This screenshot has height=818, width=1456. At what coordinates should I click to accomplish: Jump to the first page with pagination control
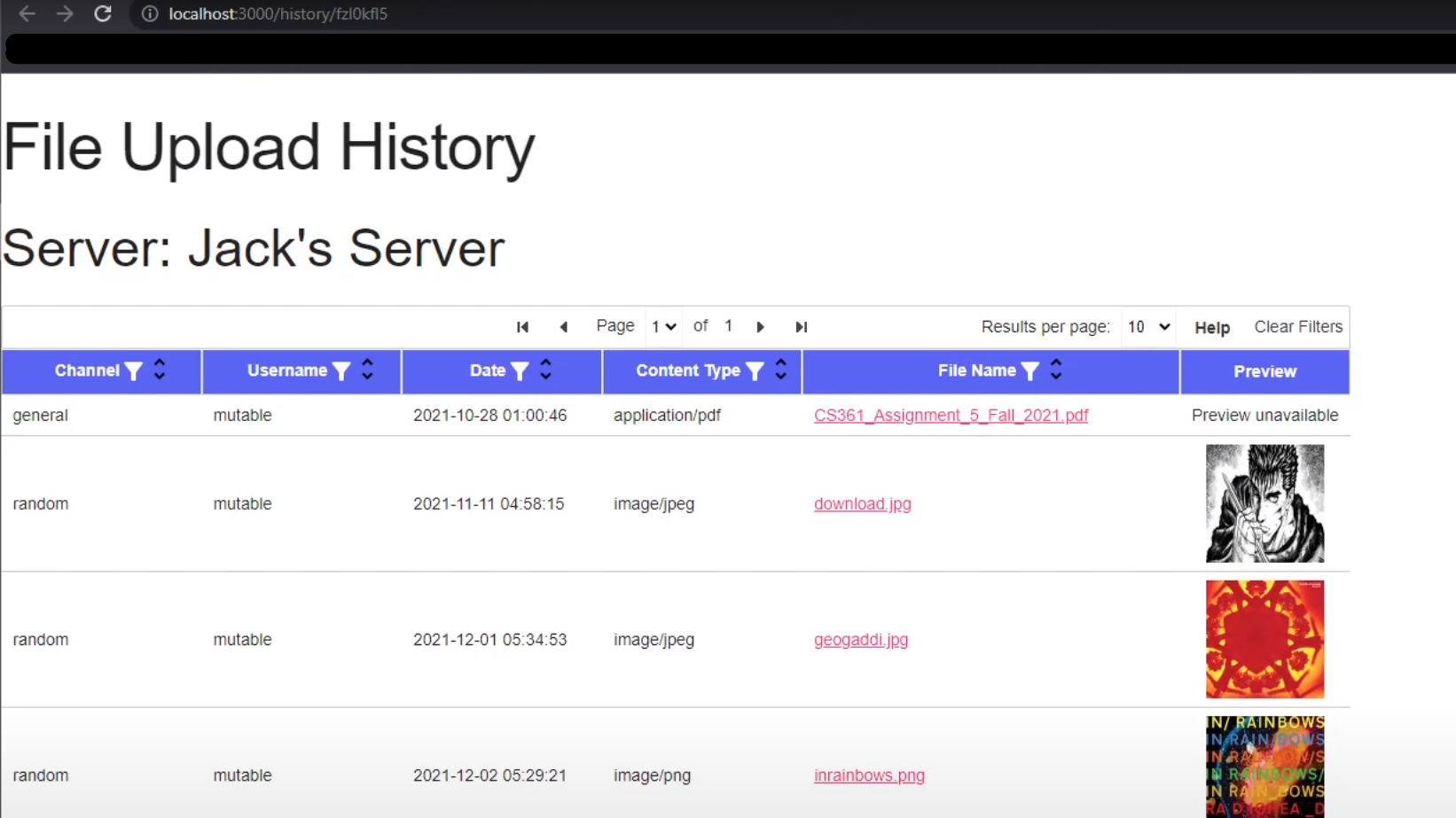click(x=522, y=327)
